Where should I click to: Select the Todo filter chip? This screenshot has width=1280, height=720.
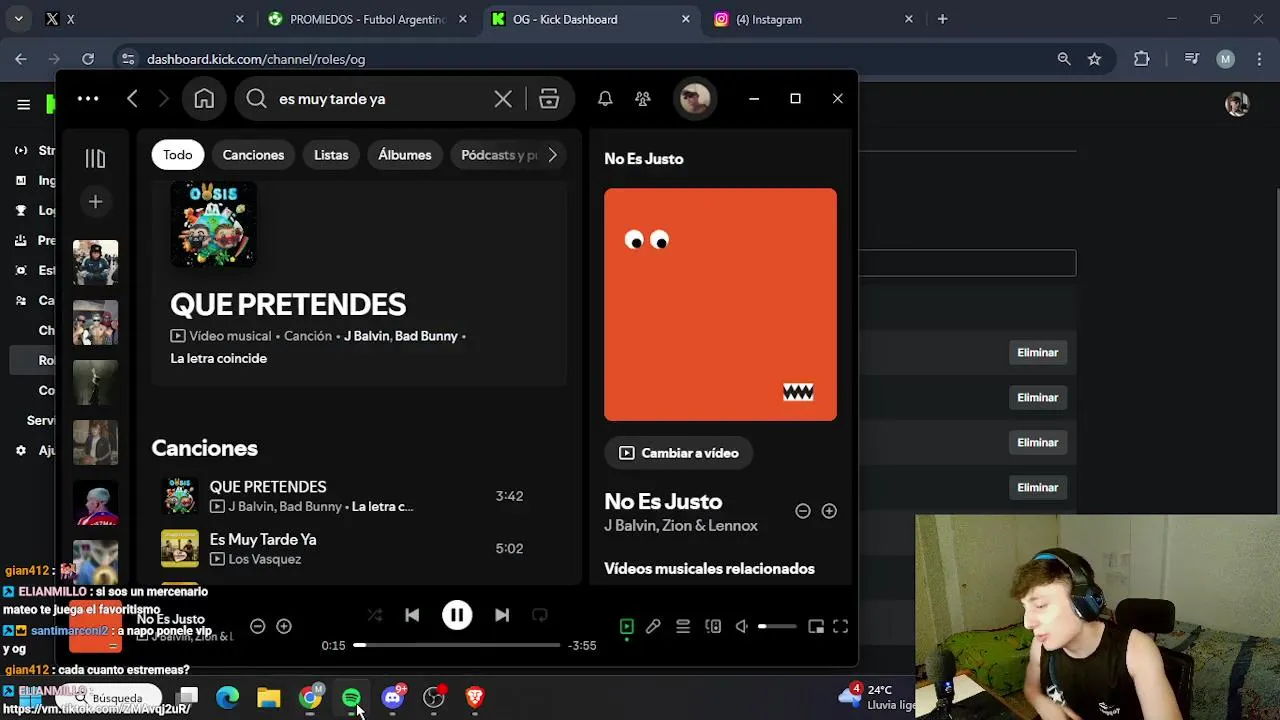tap(178, 155)
